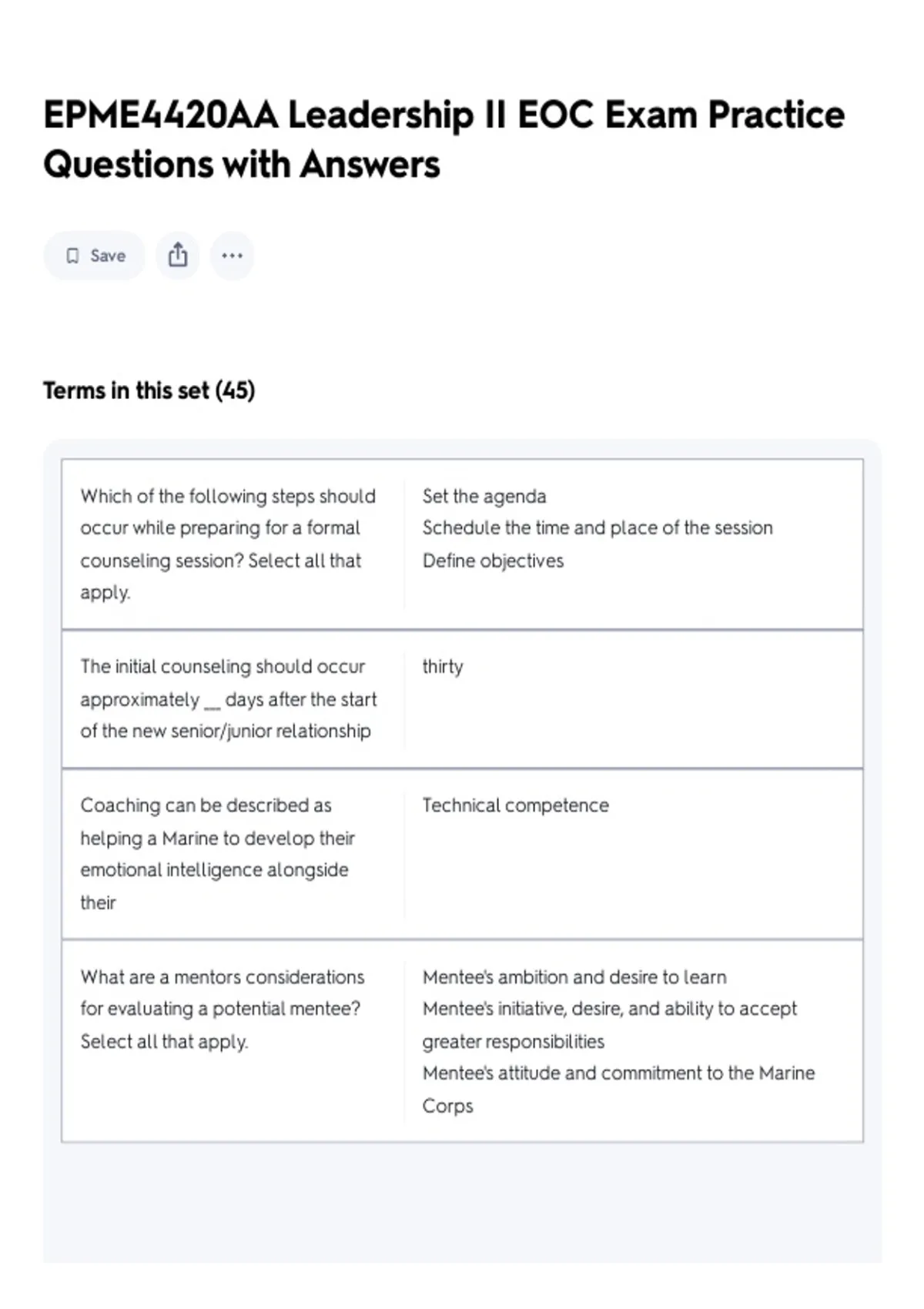Click 'Mentee's ambition and desire to learn'
This screenshot has height=1309, width=924.
click(x=574, y=977)
